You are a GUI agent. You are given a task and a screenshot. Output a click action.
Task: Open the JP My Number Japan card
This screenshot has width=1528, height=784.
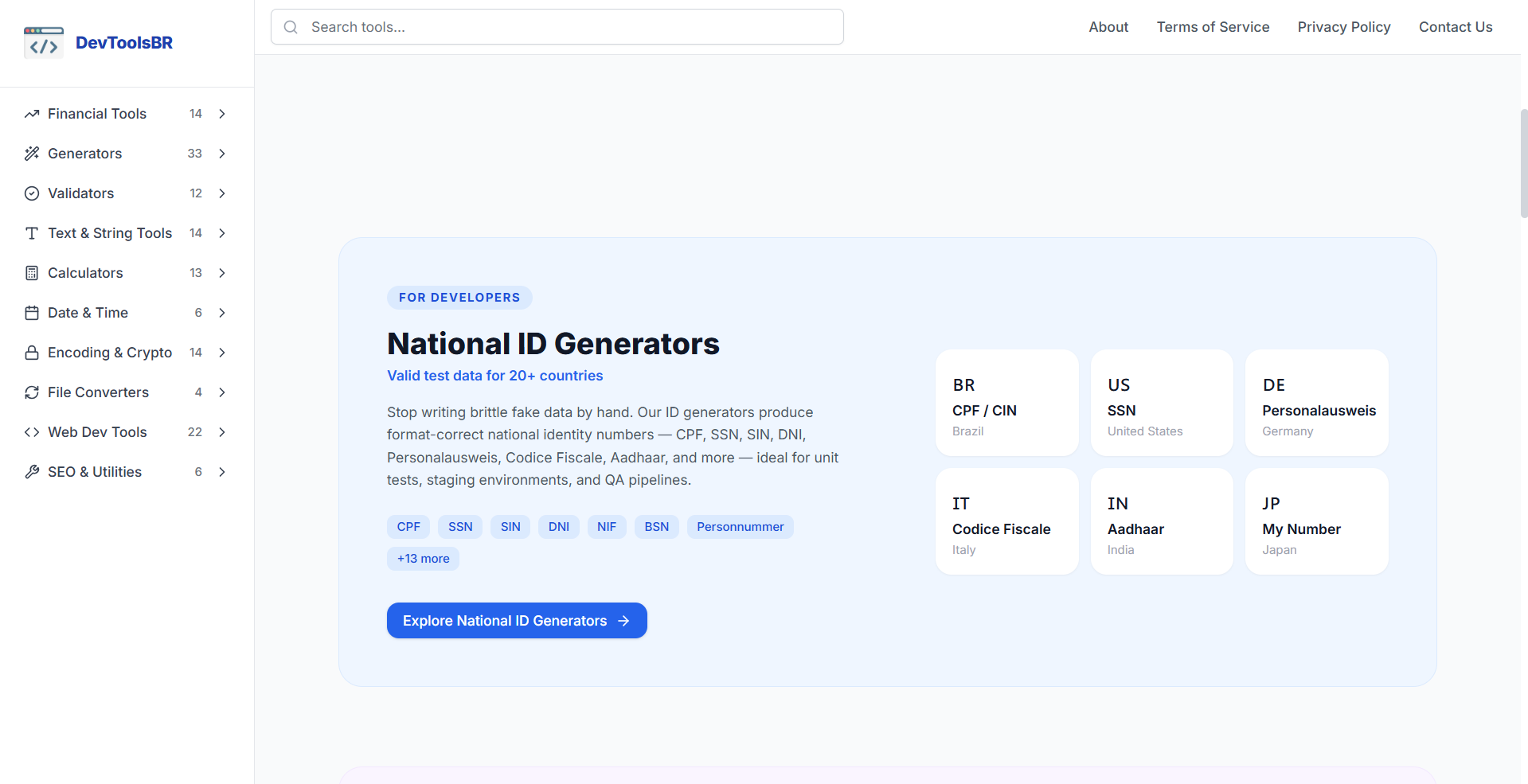click(1317, 521)
